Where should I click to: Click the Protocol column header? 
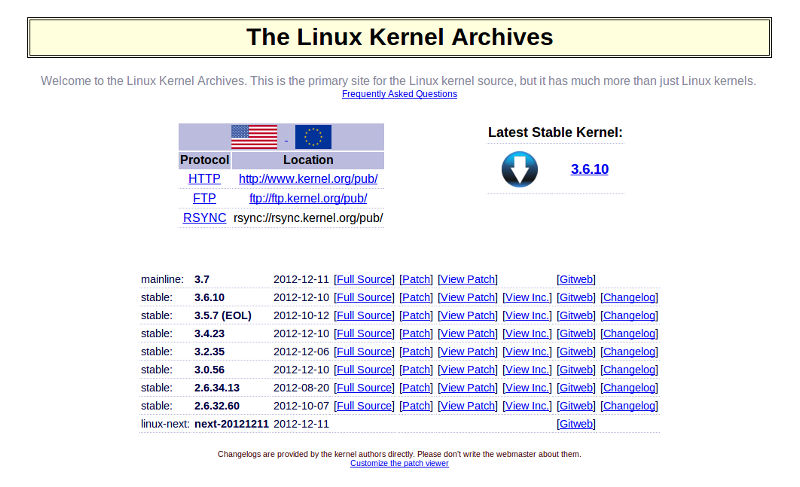[205, 160]
